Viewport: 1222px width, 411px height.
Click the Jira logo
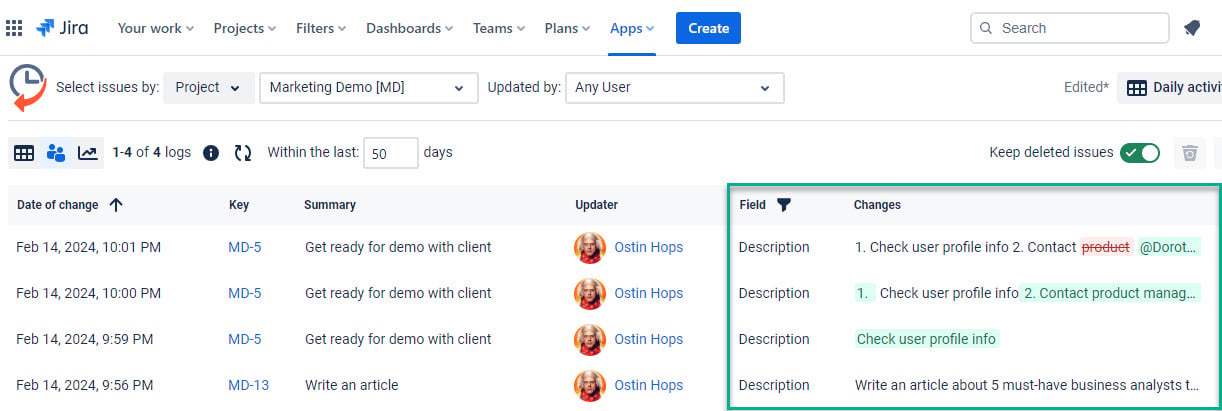click(x=62, y=28)
